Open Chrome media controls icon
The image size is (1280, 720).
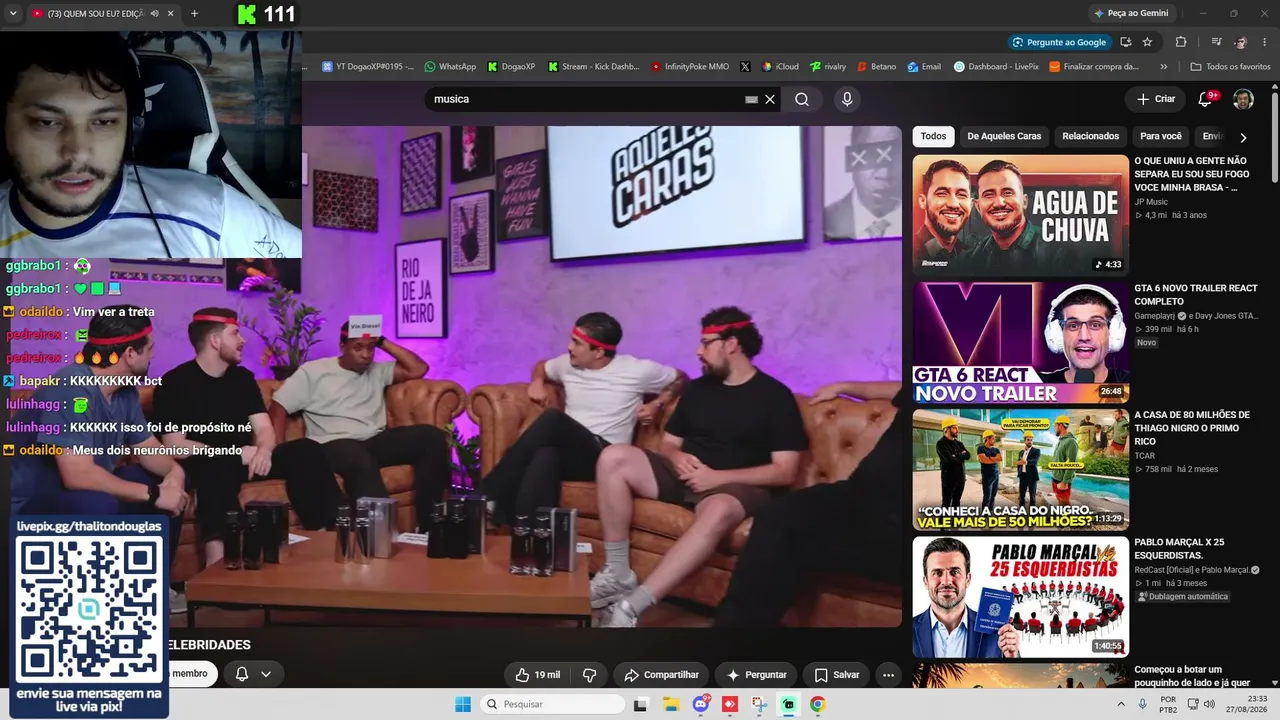1216,42
